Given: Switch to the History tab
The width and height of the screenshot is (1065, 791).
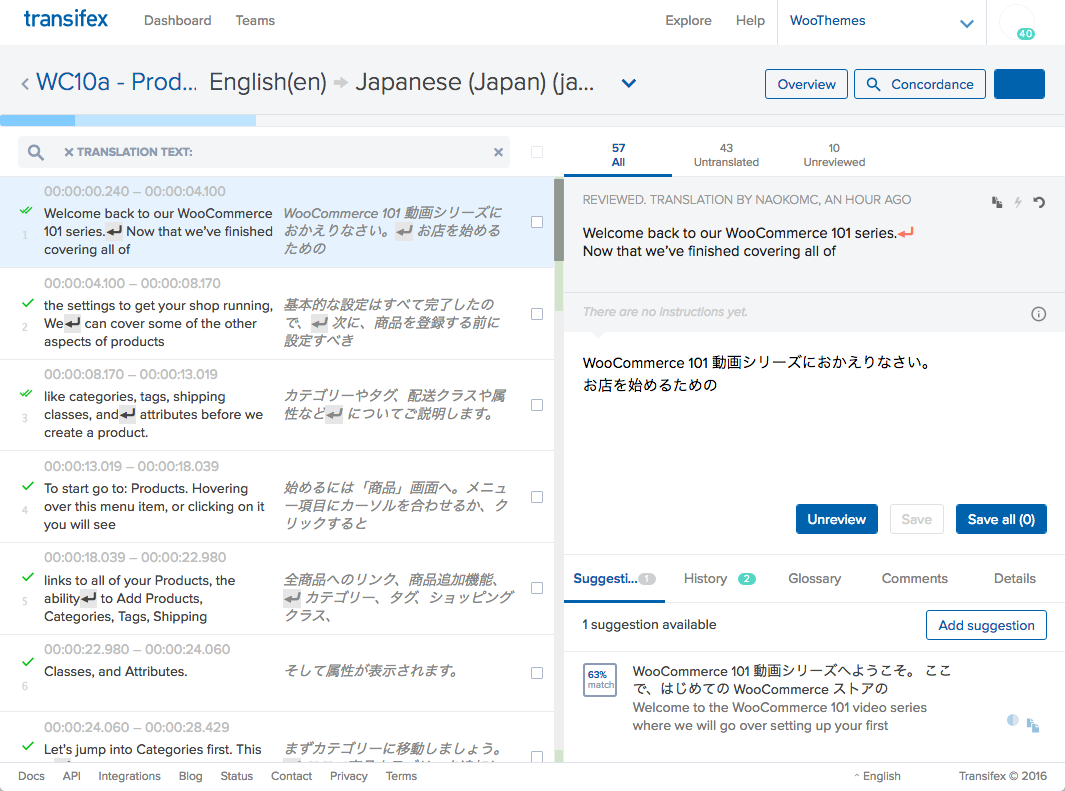Looking at the screenshot, I should click(x=706, y=578).
